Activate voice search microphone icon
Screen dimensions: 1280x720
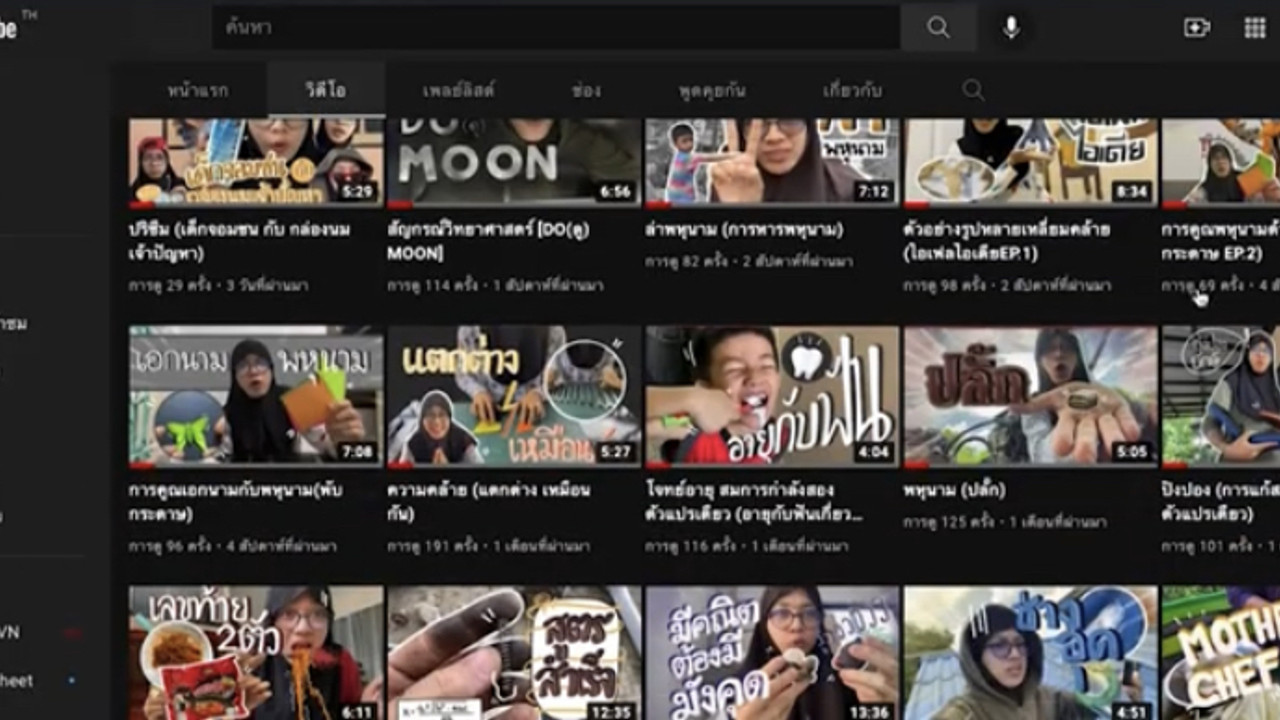(x=1011, y=28)
